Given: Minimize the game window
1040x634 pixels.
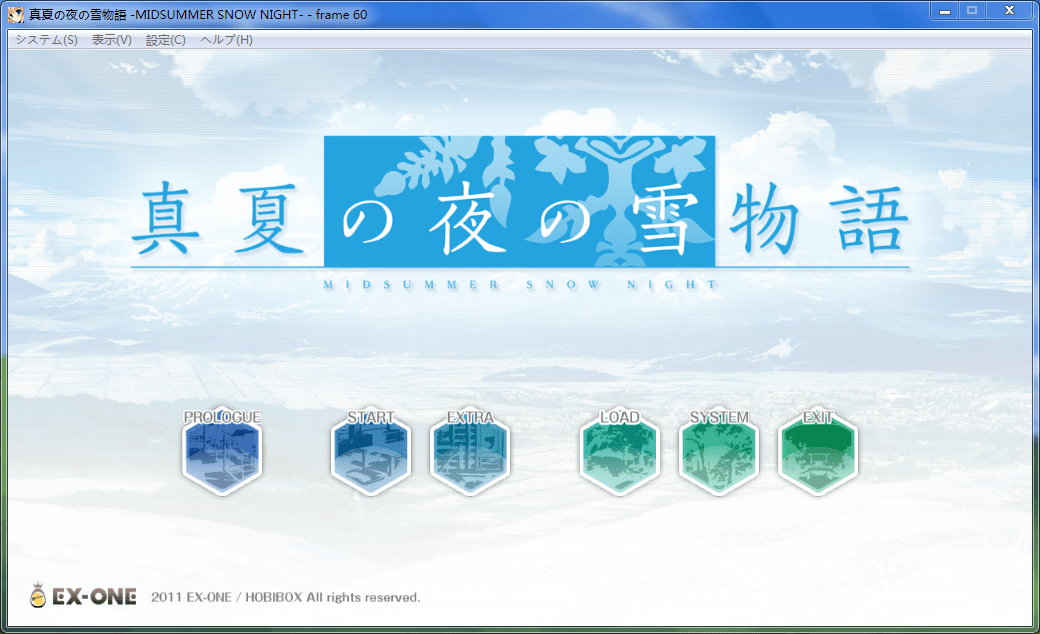Looking at the screenshot, I should pos(944,10).
